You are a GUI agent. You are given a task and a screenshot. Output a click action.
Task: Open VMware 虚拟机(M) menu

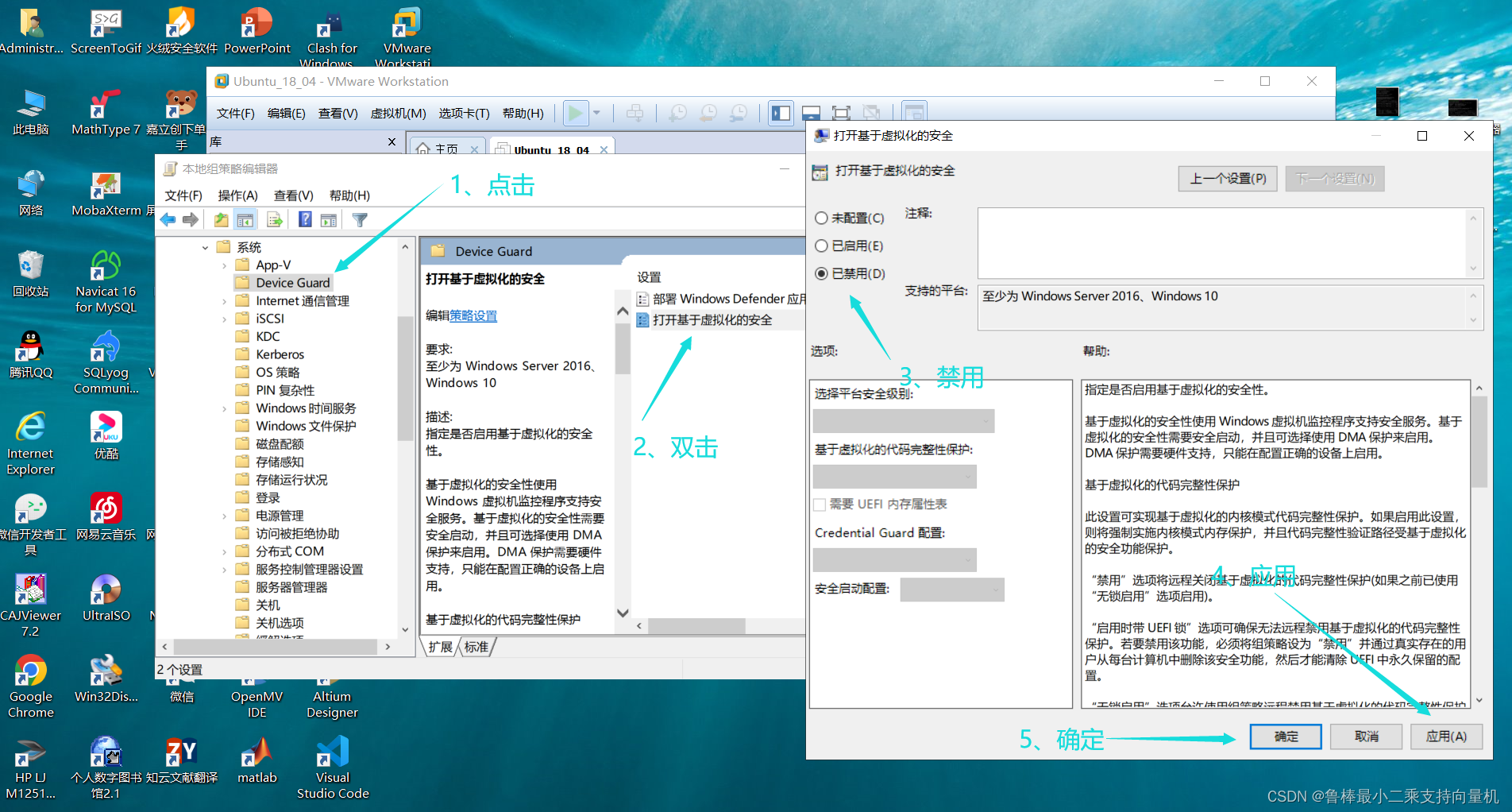click(398, 114)
